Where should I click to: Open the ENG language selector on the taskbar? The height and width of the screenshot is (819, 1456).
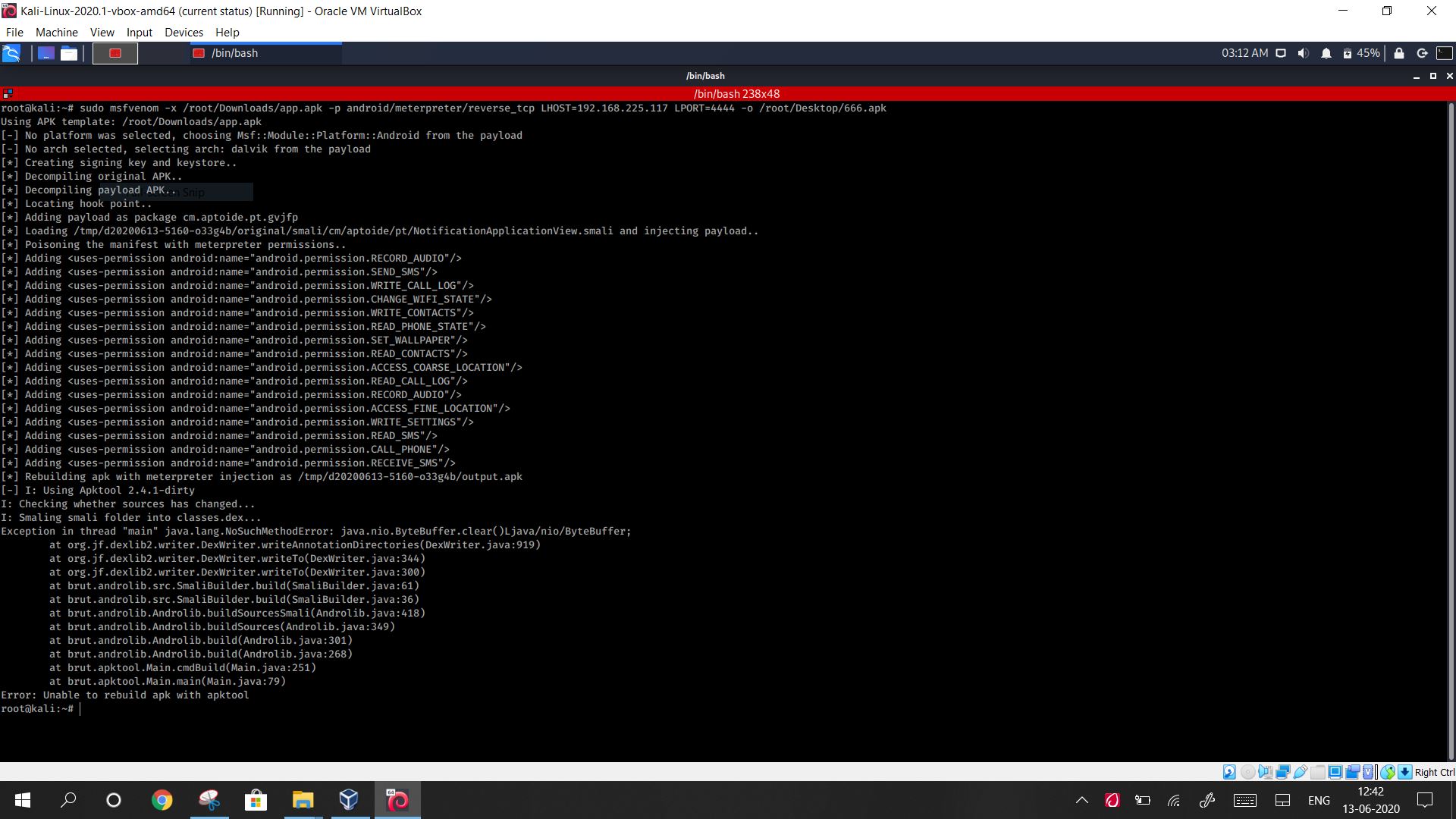[1319, 800]
